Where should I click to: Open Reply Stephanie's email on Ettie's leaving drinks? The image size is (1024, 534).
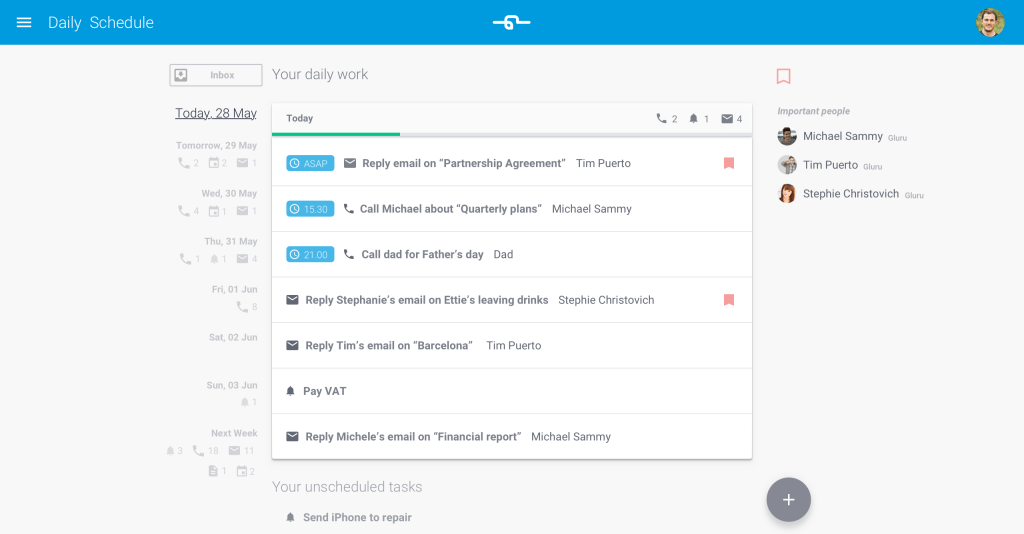426,300
